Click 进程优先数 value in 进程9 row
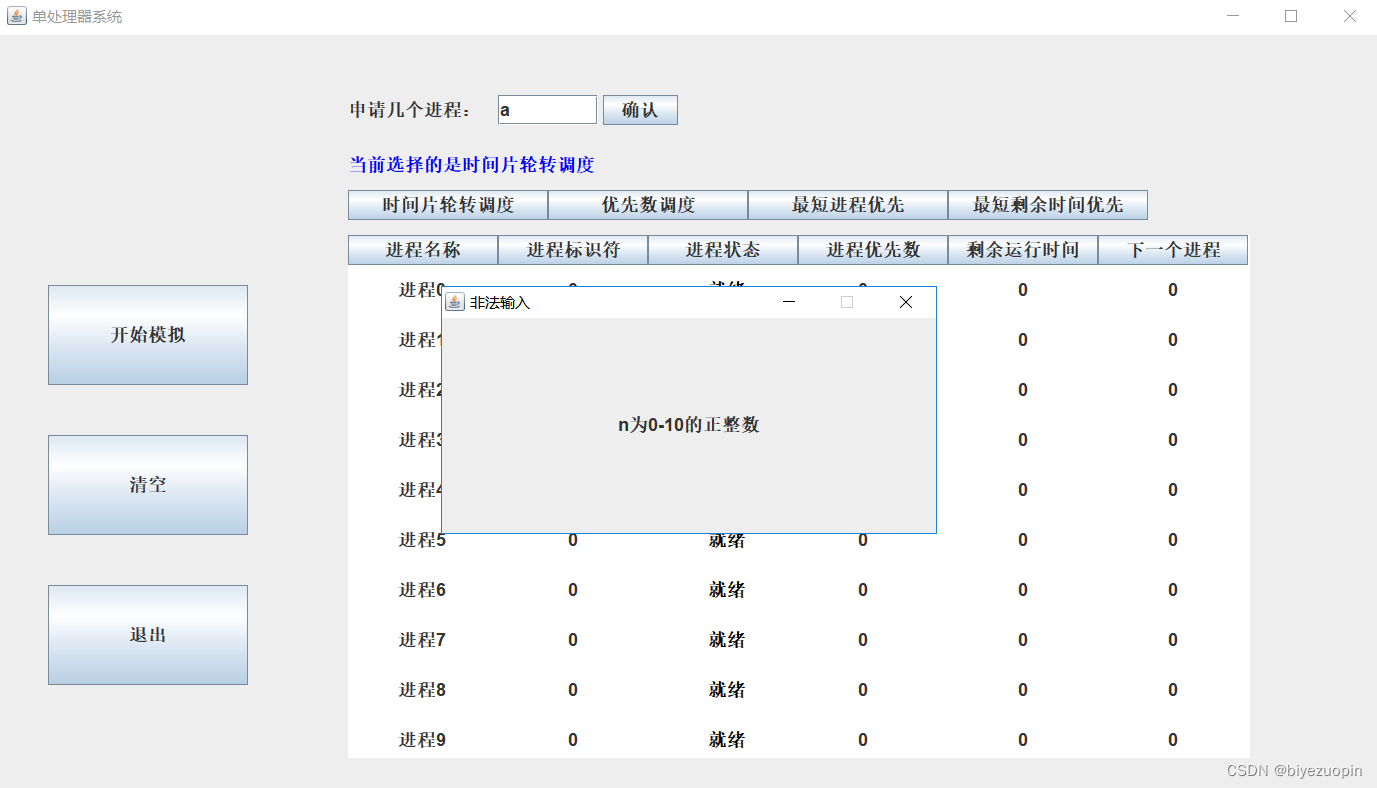1377x788 pixels. pos(863,740)
